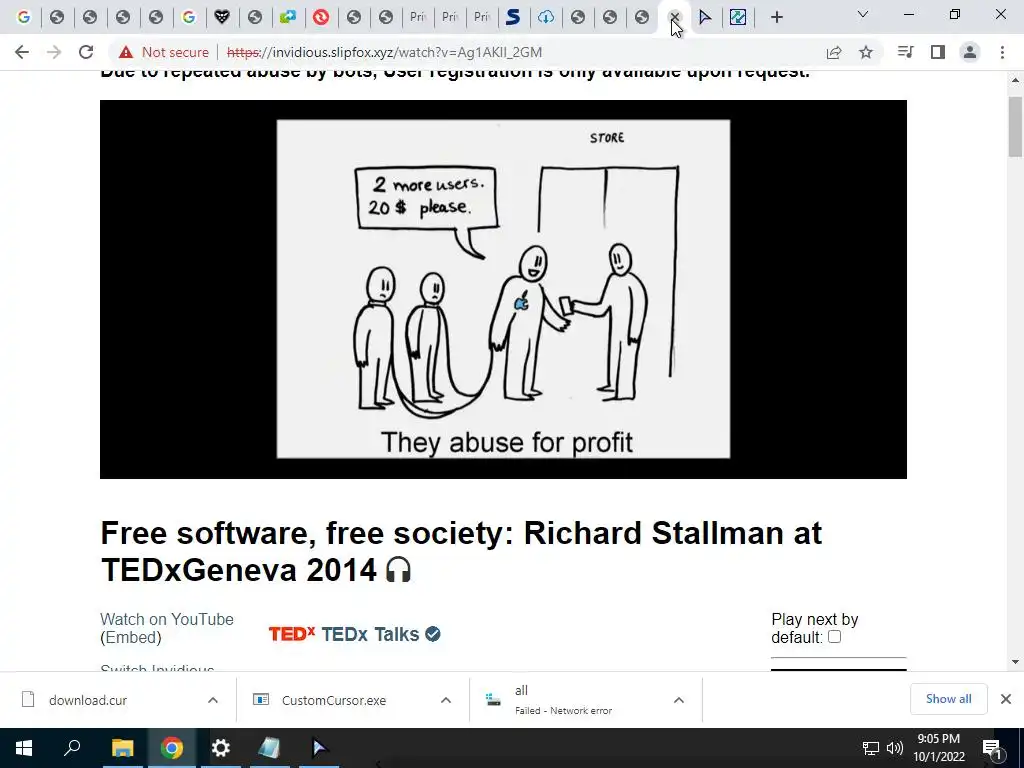Open Chrome media controls icon
This screenshot has width=1024, height=768.
[905, 52]
